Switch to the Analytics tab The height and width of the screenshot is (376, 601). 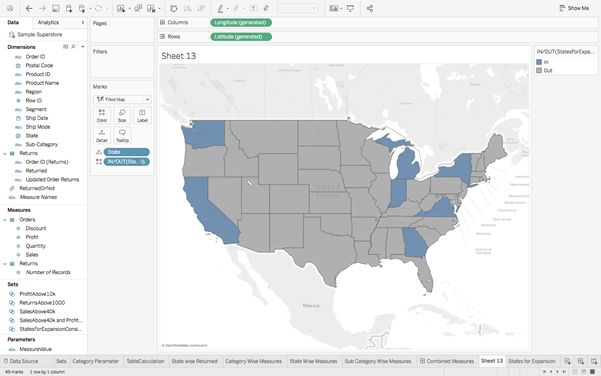point(48,22)
